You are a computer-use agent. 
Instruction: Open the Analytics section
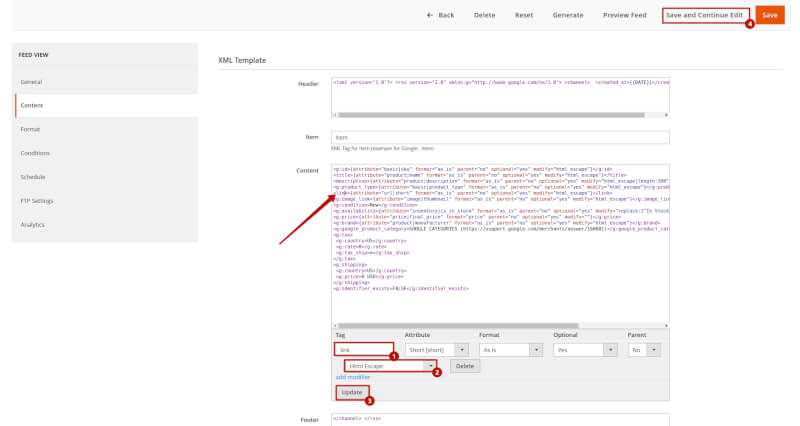pyautogui.click(x=33, y=224)
